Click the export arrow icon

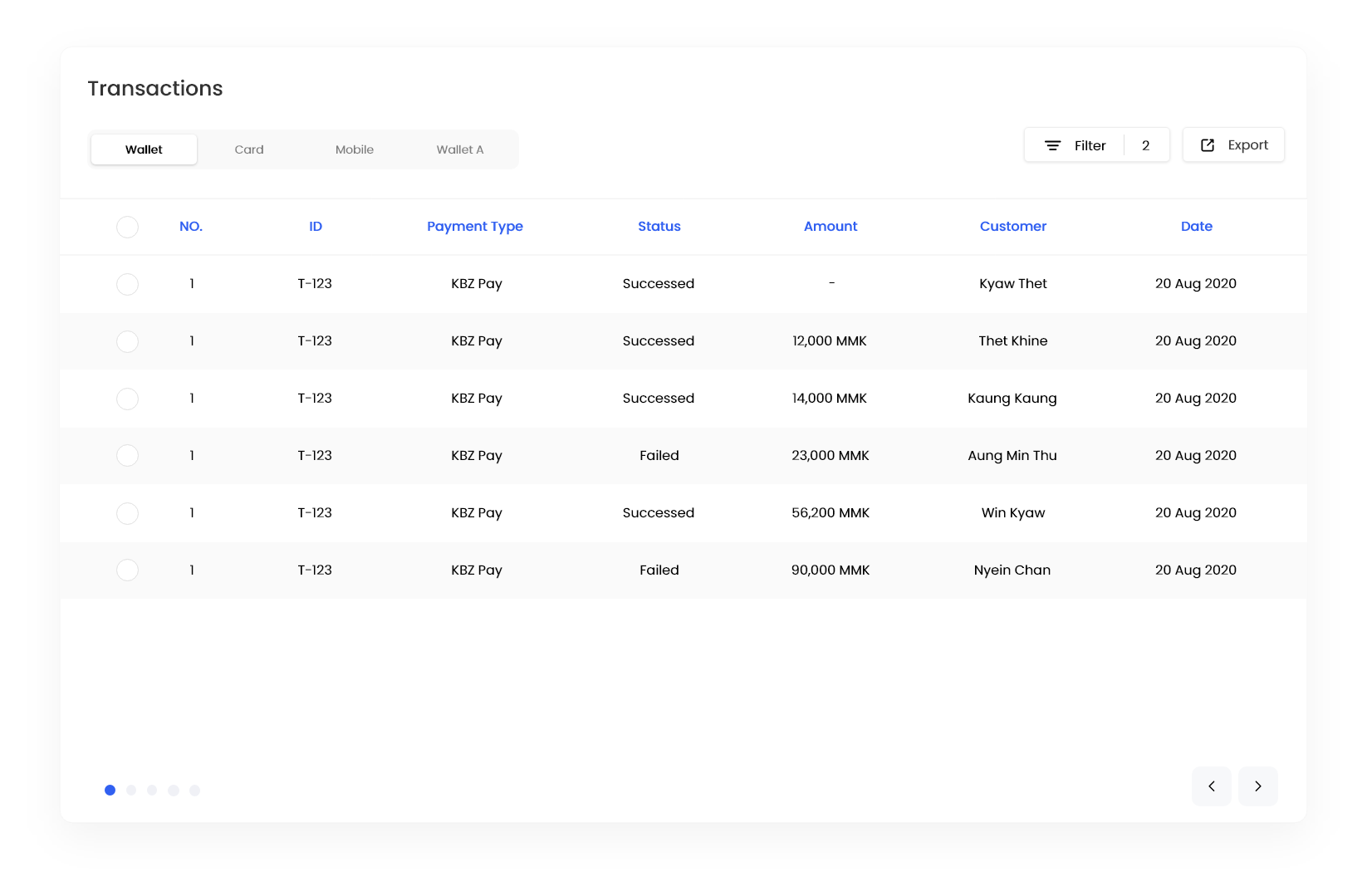tap(1208, 145)
